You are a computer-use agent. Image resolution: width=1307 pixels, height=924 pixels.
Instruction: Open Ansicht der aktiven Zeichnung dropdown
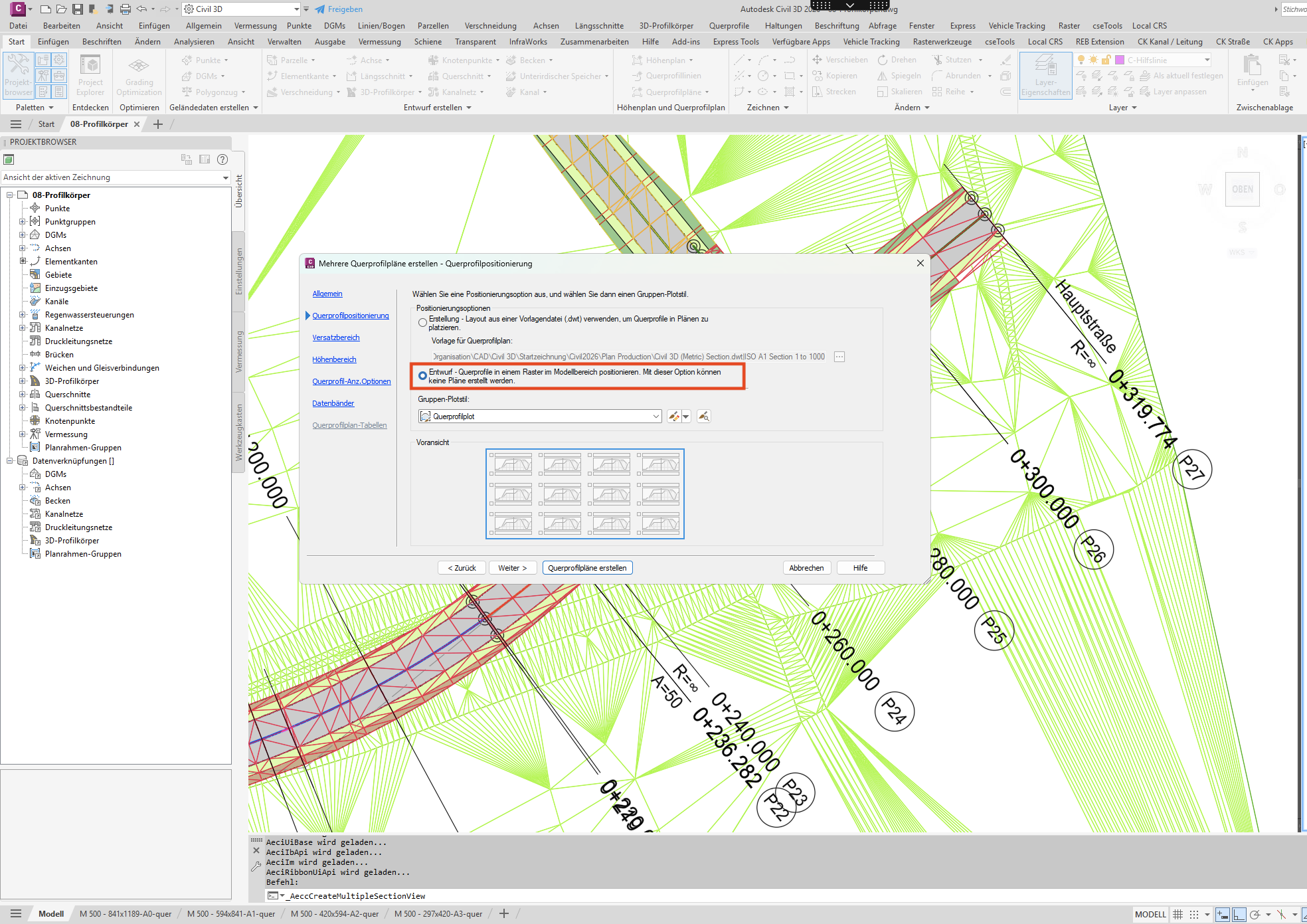(x=116, y=177)
